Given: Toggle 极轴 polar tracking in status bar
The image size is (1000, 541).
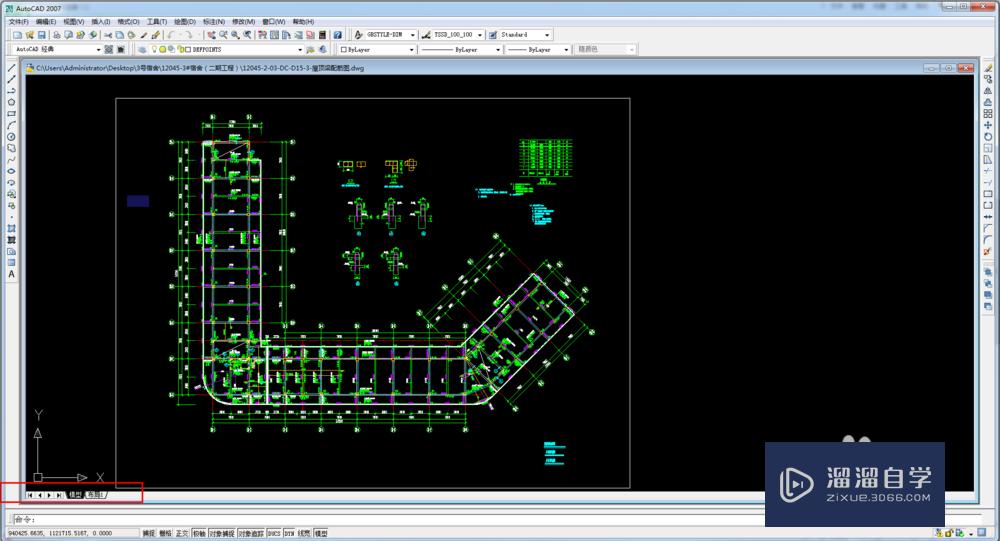Looking at the screenshot, I should (x=199, y=533).
